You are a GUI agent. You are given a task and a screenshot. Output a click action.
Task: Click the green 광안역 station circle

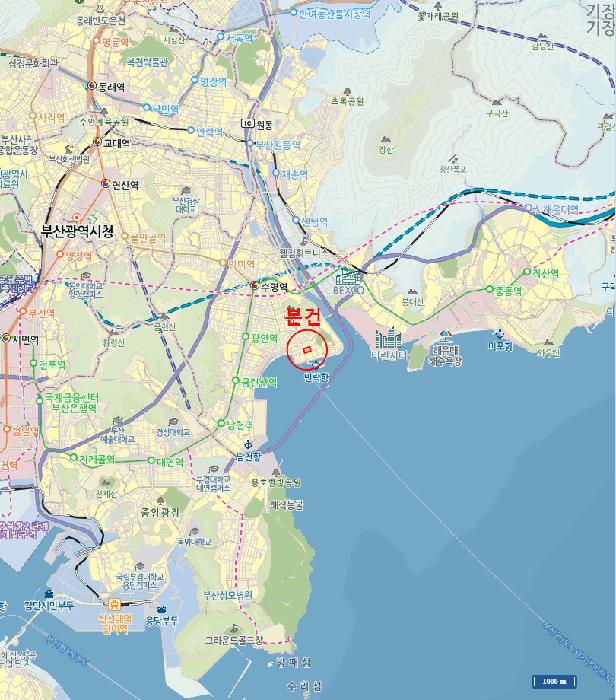click(245, 336)
